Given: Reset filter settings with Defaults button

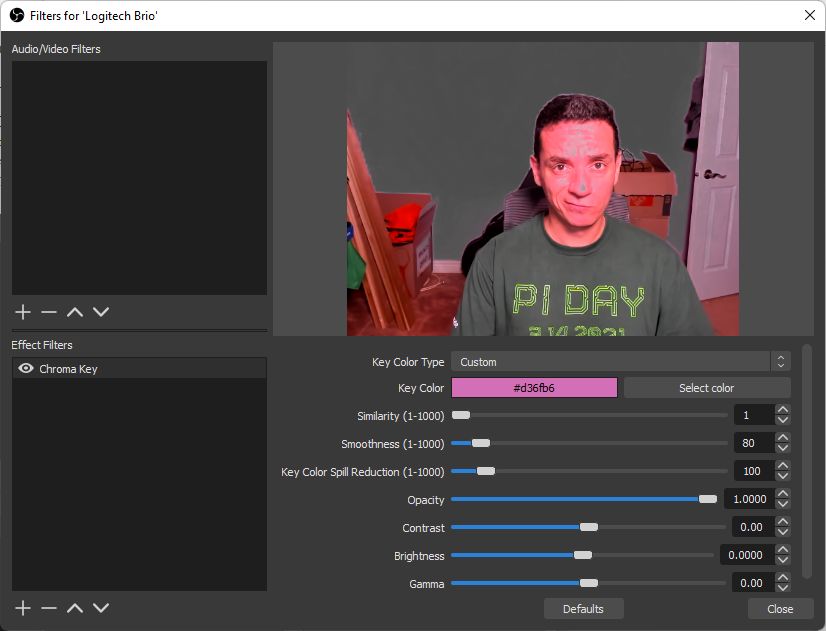Looking at the screenshot, I should (583, 608).
